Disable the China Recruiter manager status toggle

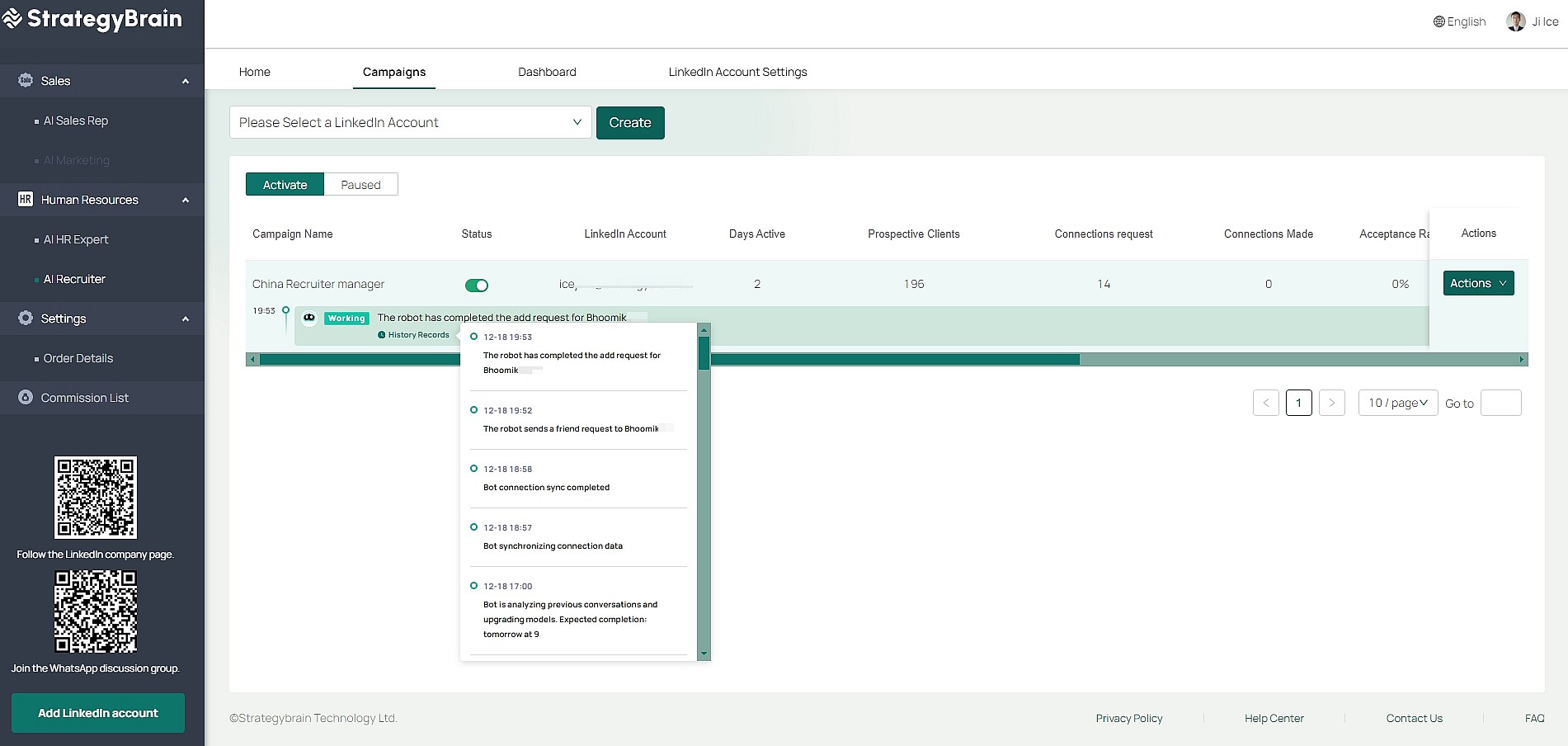point(477,286)
